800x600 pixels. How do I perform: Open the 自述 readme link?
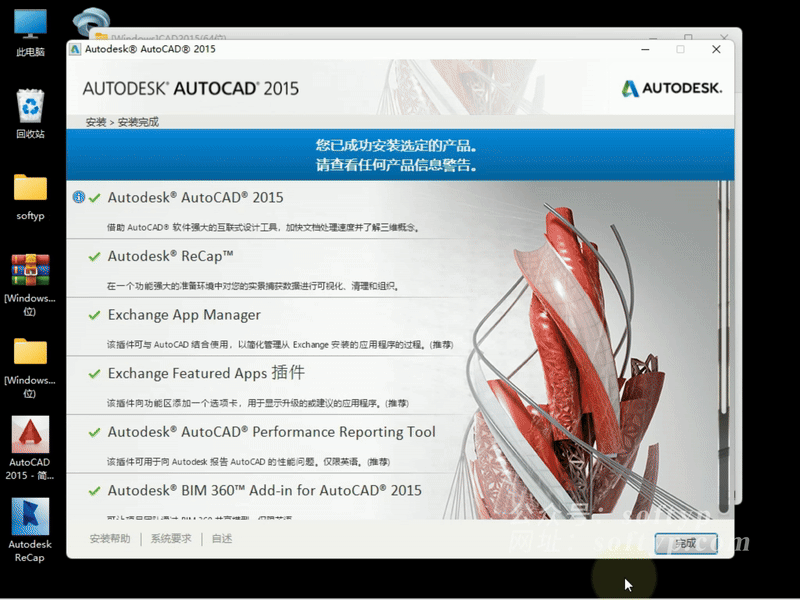click(x=222, y=539)
